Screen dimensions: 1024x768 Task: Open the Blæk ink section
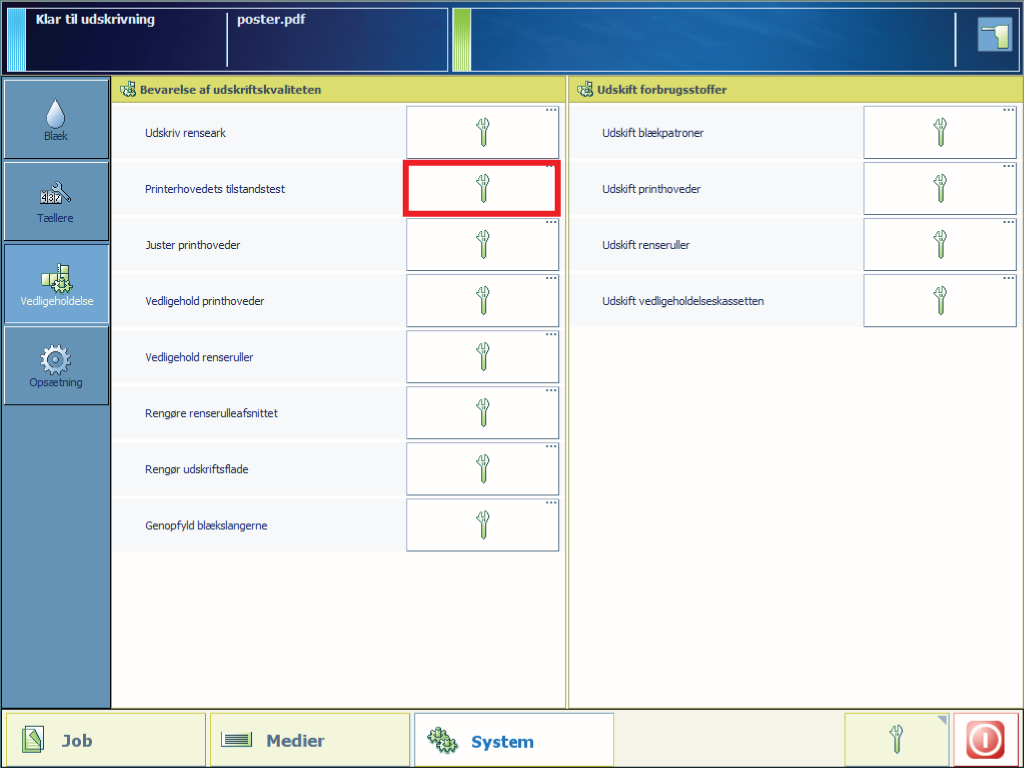pos(56,119)
